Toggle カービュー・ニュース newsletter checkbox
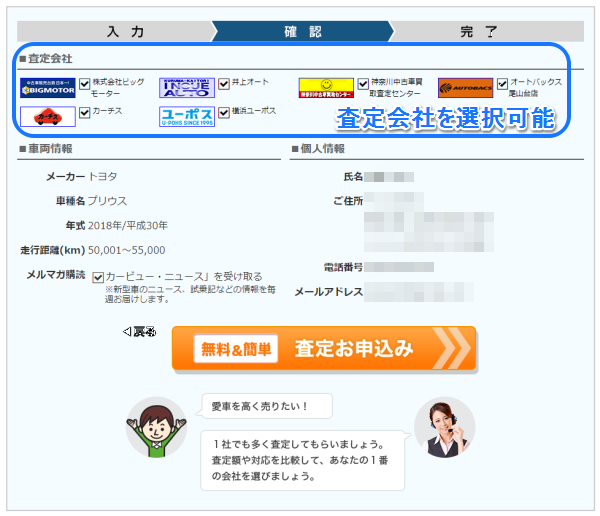The image size is (600, 516). click(98, 277)
